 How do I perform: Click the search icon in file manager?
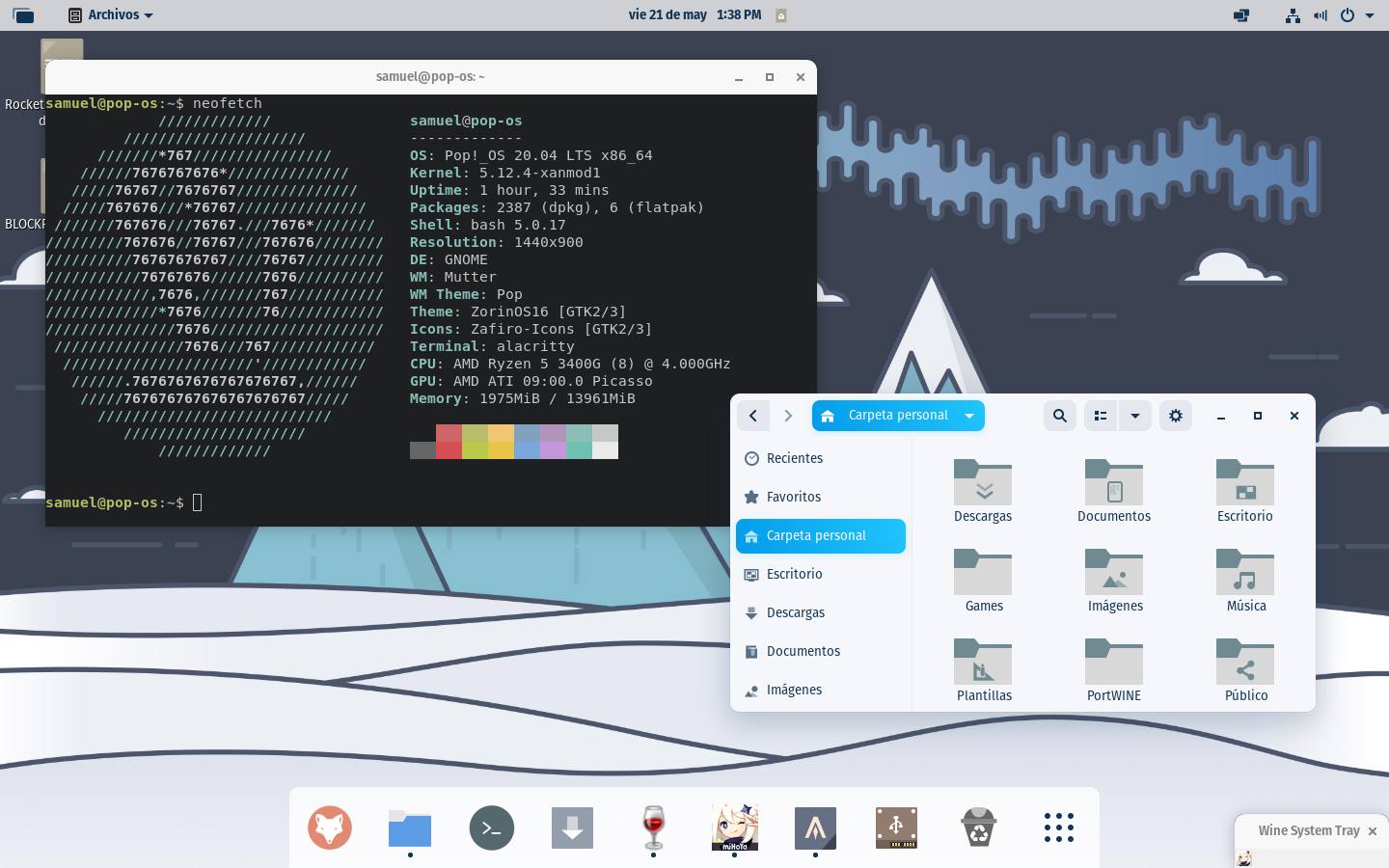pos(1059,416)
